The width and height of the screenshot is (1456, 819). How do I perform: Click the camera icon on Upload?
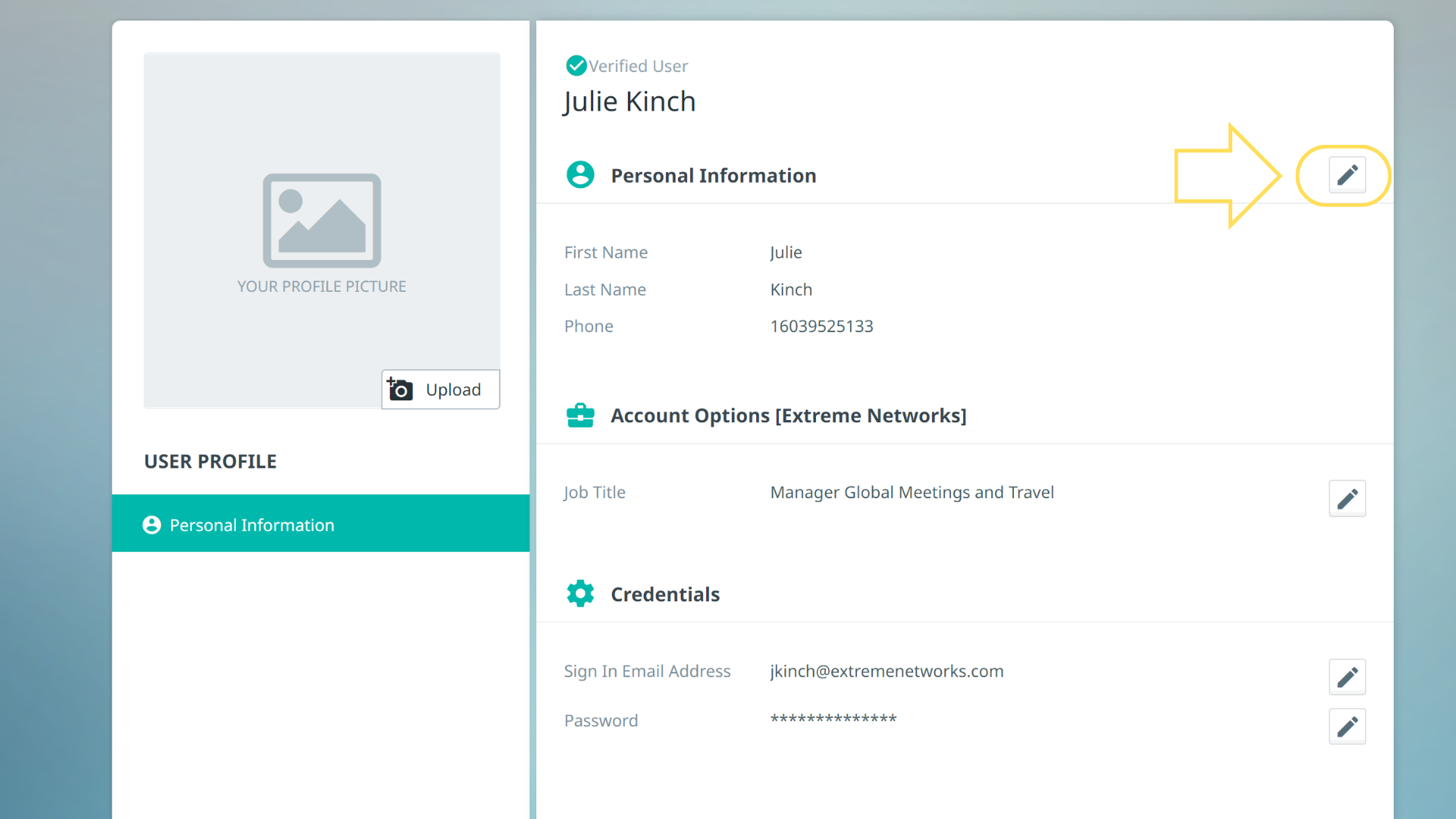(x=400, y=389)
